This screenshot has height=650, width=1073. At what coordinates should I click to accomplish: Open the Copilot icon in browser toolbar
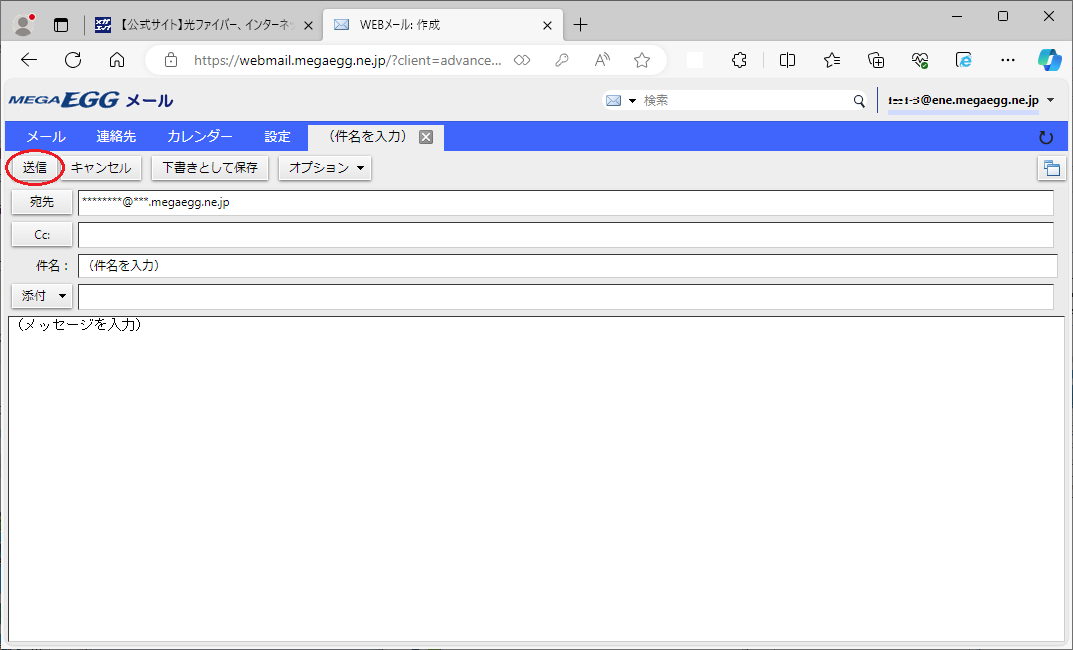pos(1048,60)
